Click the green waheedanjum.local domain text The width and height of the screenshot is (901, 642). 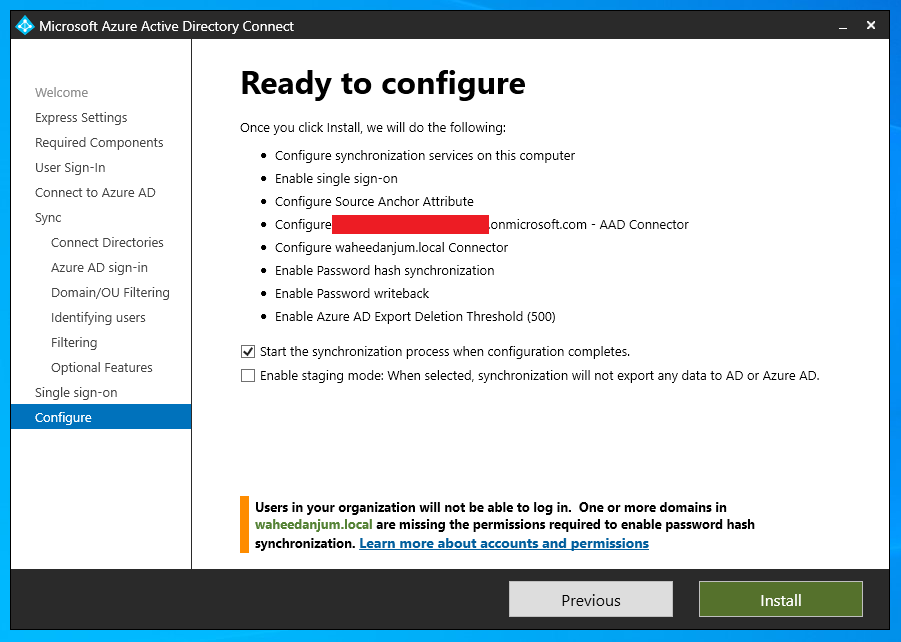tap(314, 525)
